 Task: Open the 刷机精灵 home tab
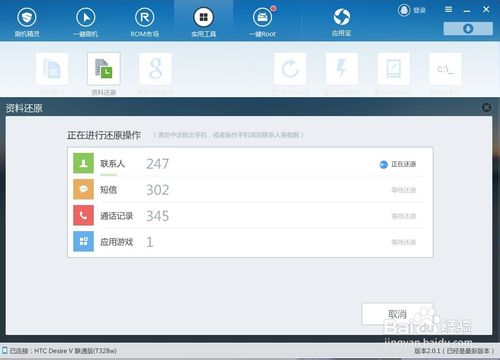tap(27, 22)
